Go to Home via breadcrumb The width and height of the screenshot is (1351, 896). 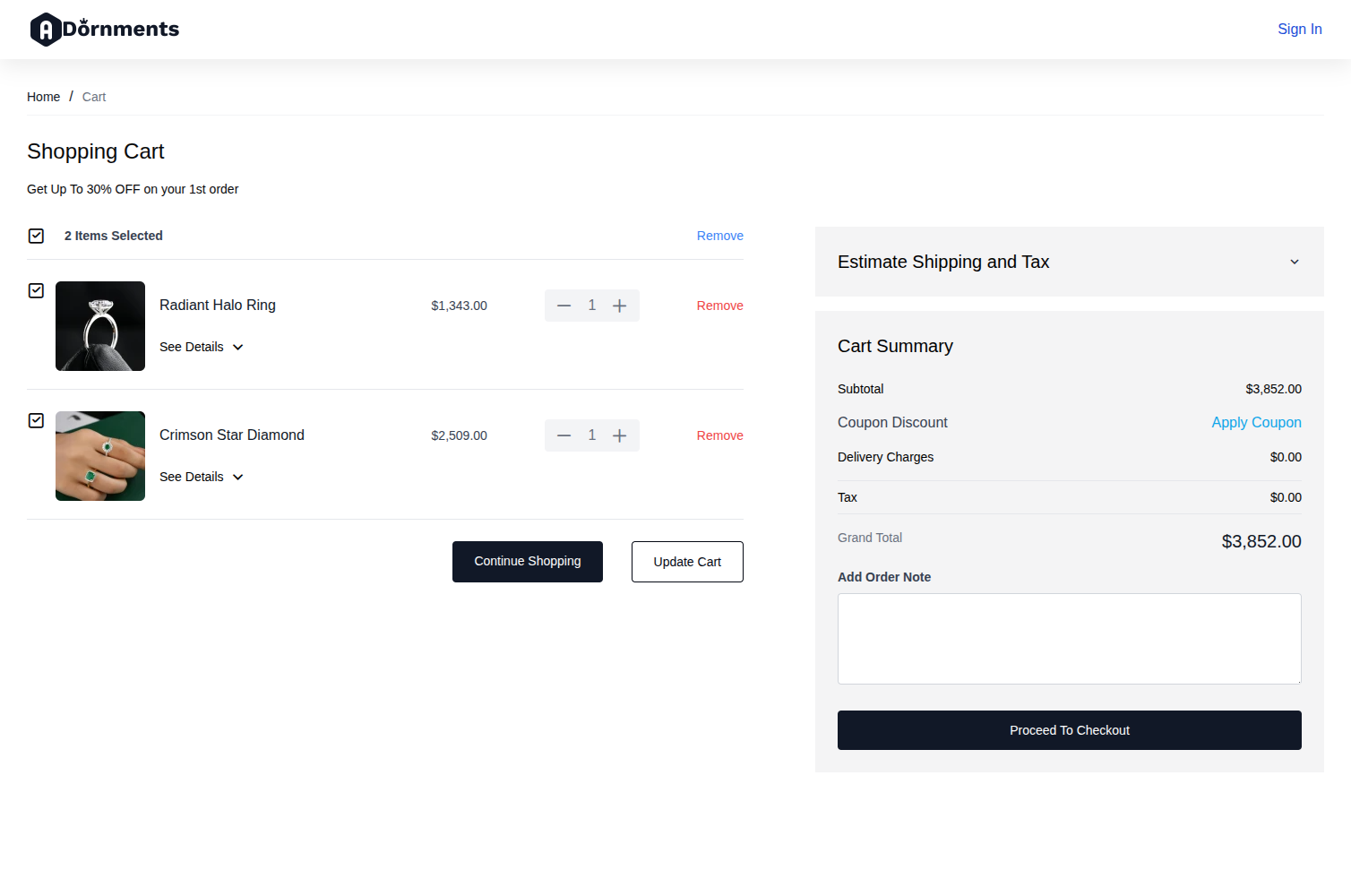(x=43, y=97)
